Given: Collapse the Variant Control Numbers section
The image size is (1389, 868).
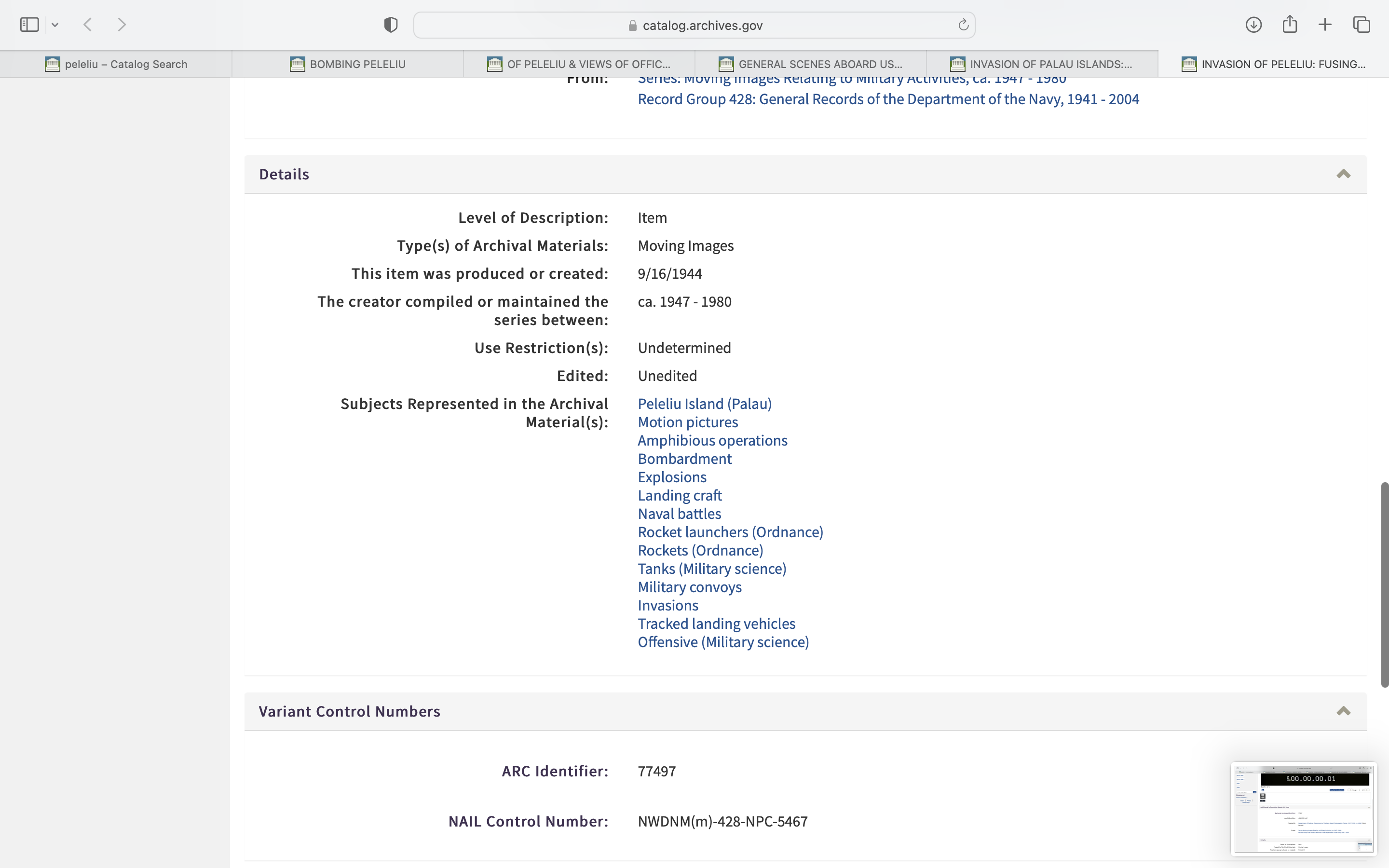Looking at the screenshot, I should pyautogui.click(x=1343, y=711).
